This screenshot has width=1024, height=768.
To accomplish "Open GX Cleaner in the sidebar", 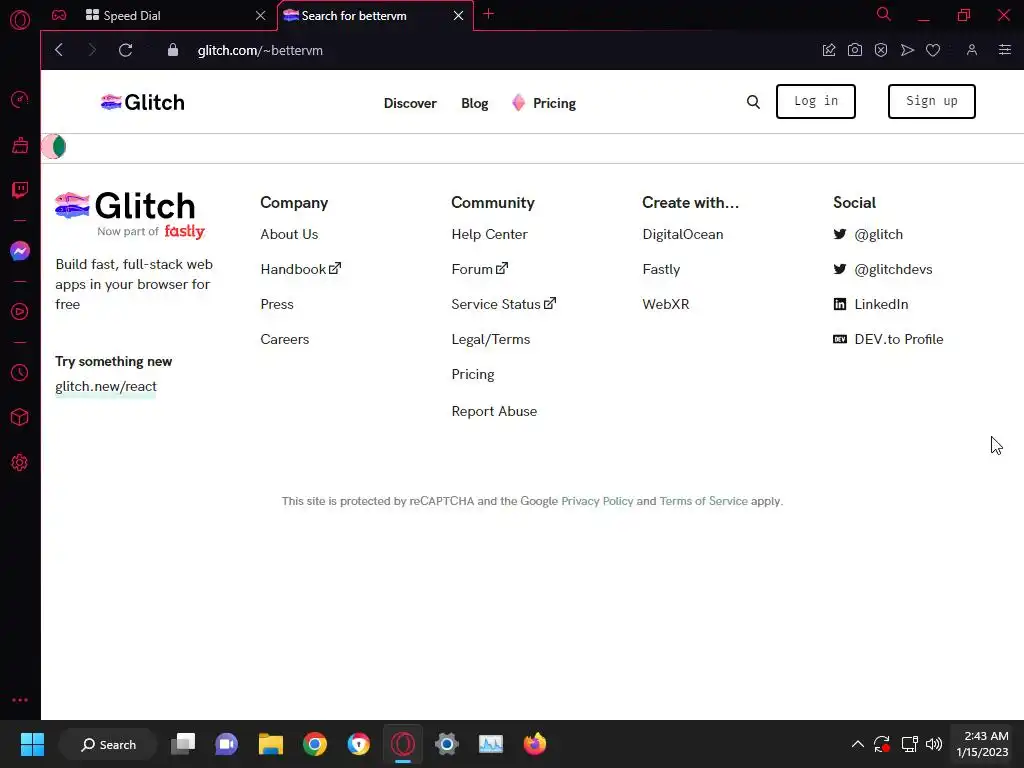I will (20, 145).
